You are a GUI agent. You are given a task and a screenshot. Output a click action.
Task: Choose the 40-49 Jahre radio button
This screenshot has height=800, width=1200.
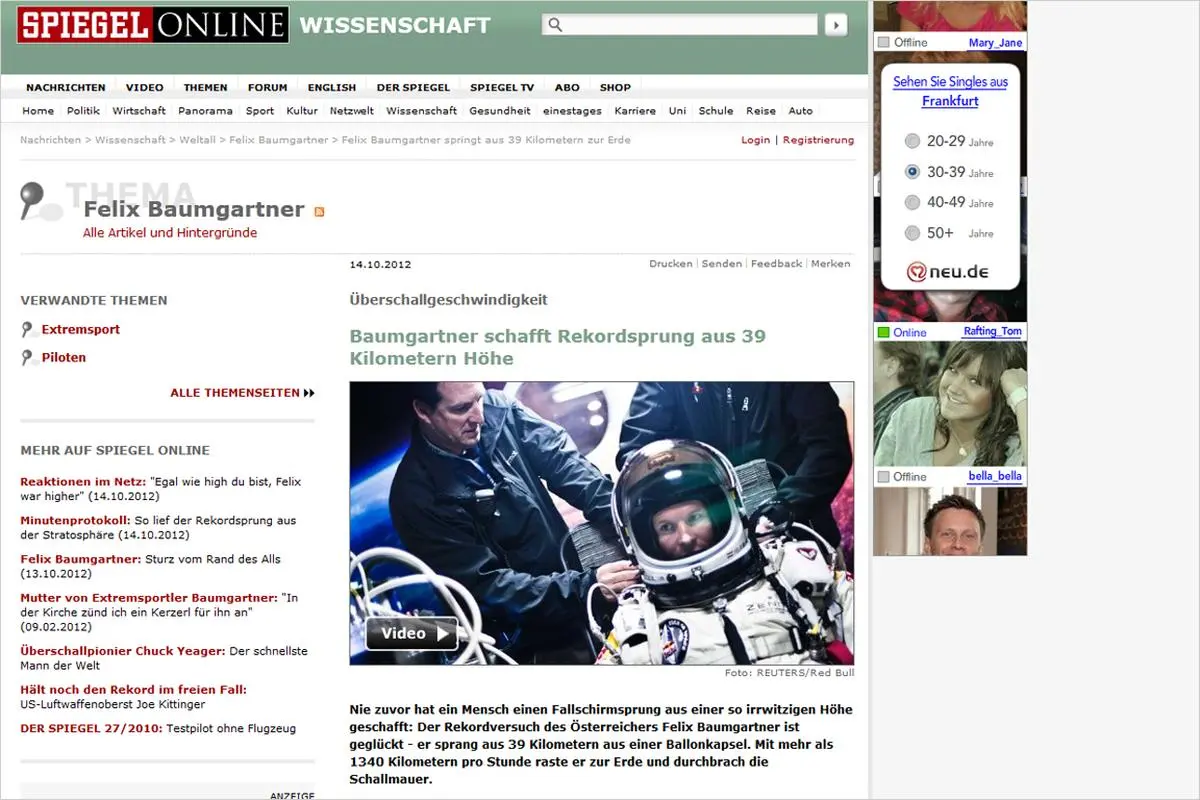coord(912,203)
